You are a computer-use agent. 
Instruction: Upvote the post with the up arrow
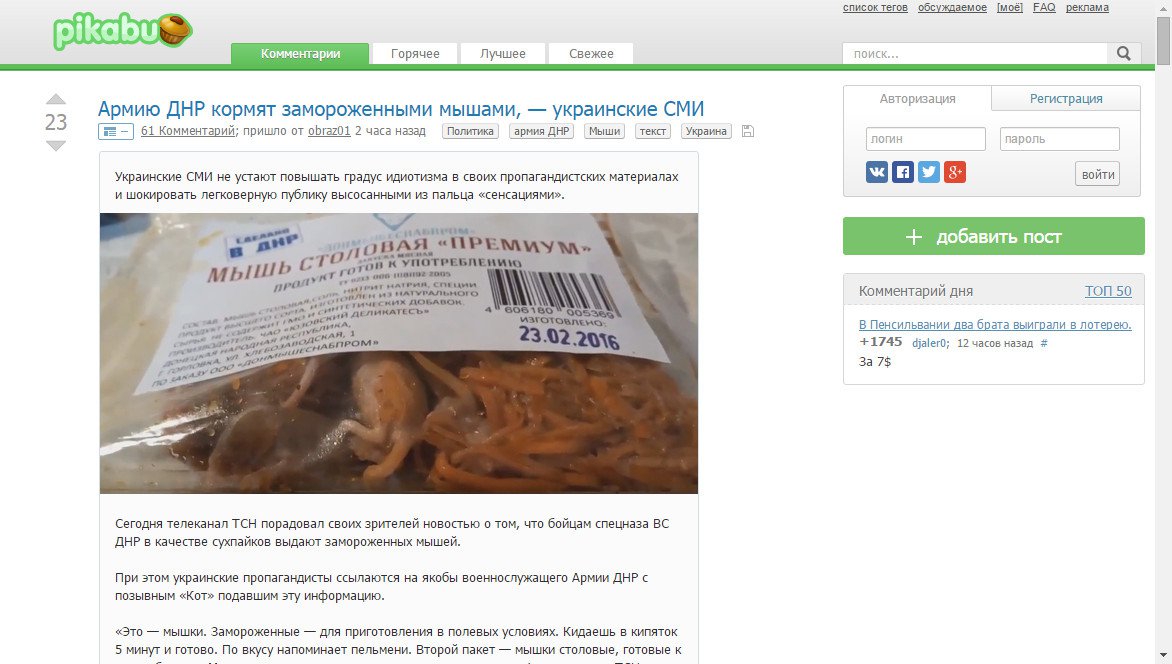(x=56, y=99)
